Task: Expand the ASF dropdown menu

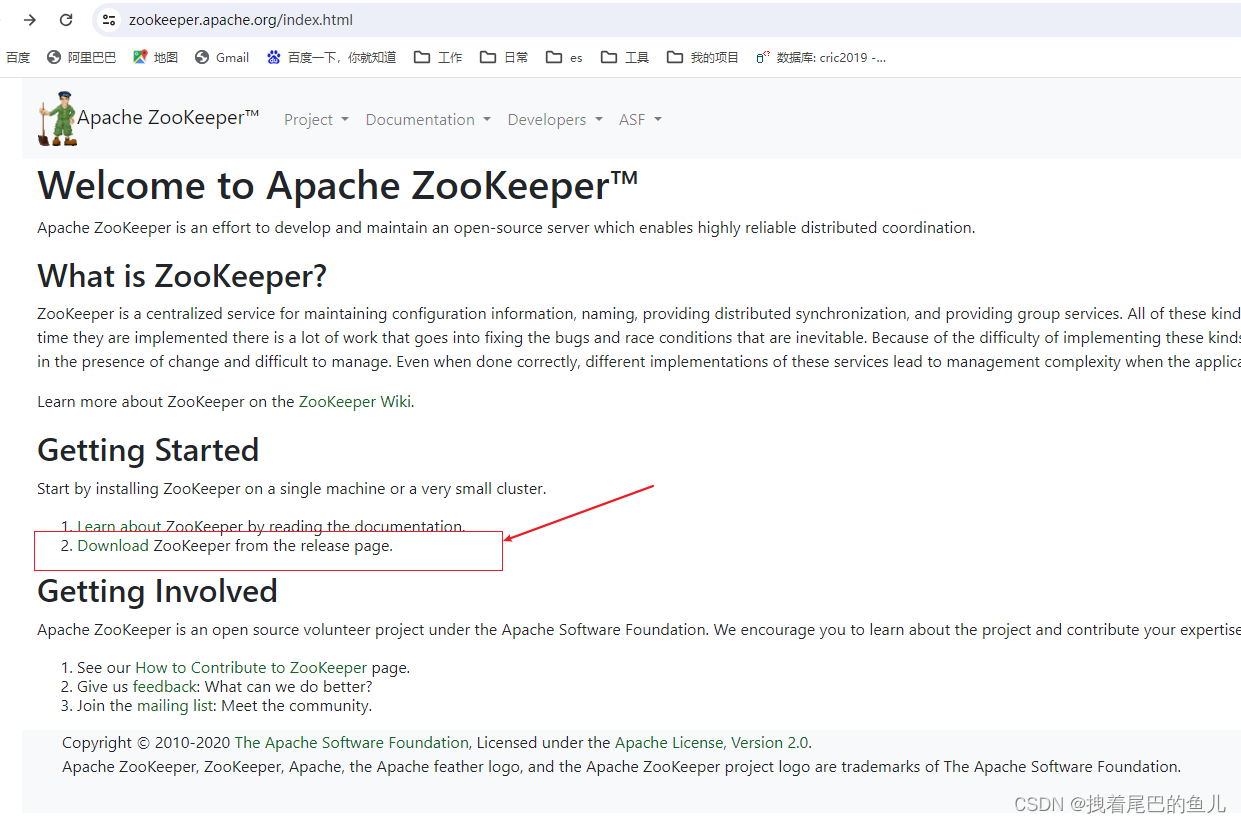Action: 640,120
